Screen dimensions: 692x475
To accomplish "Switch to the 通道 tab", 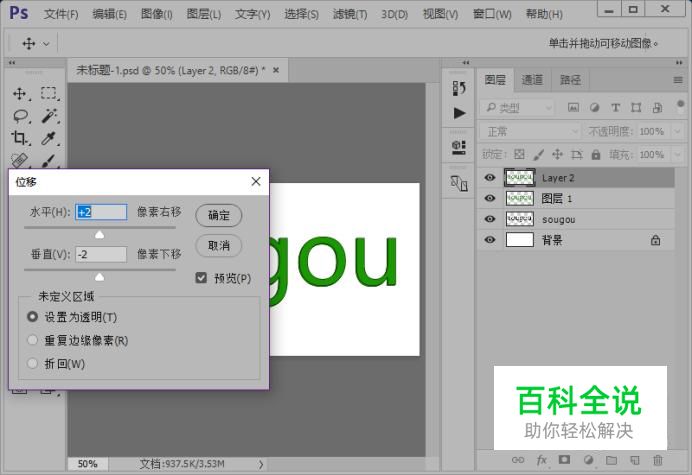I will 532,80.
